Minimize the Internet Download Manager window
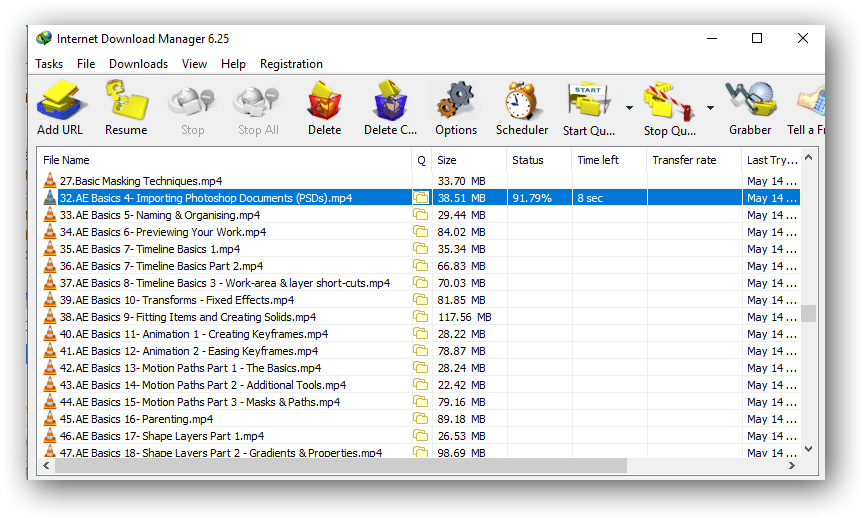 click(x=712, y=39)
